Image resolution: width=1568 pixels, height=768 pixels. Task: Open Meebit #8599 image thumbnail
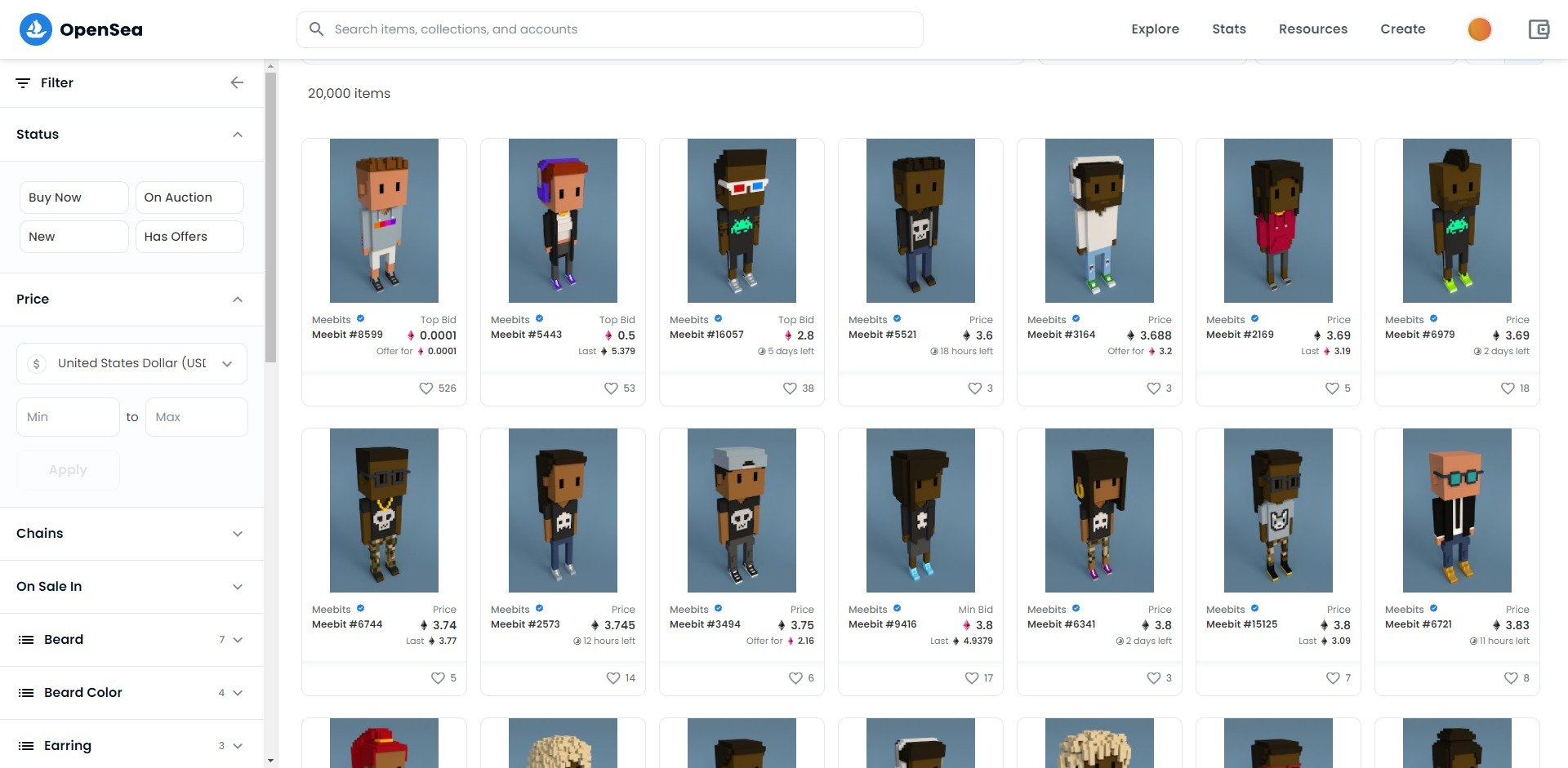pyautogui.click(x=384, y=220)
